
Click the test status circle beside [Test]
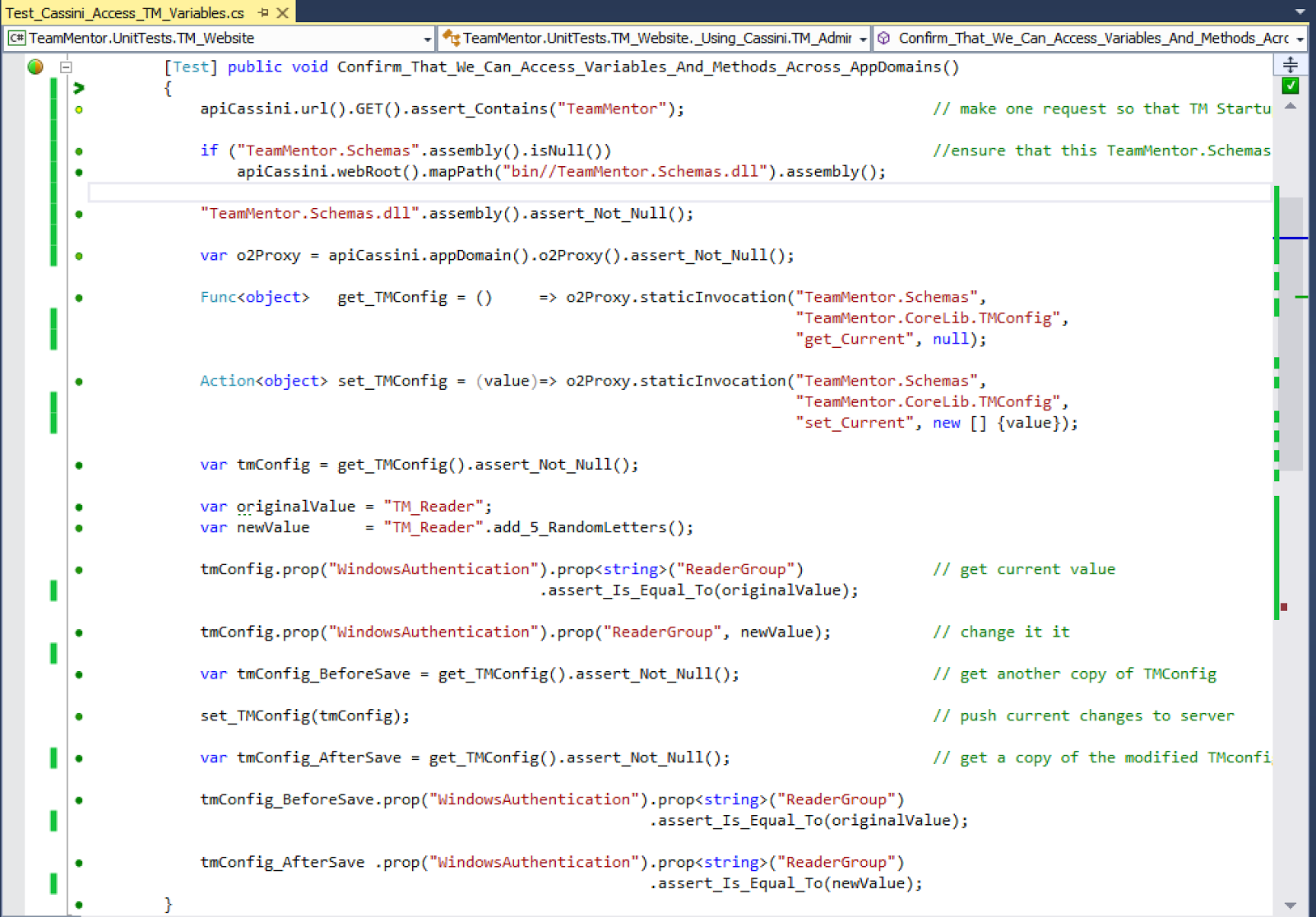[x=35, y=67]
